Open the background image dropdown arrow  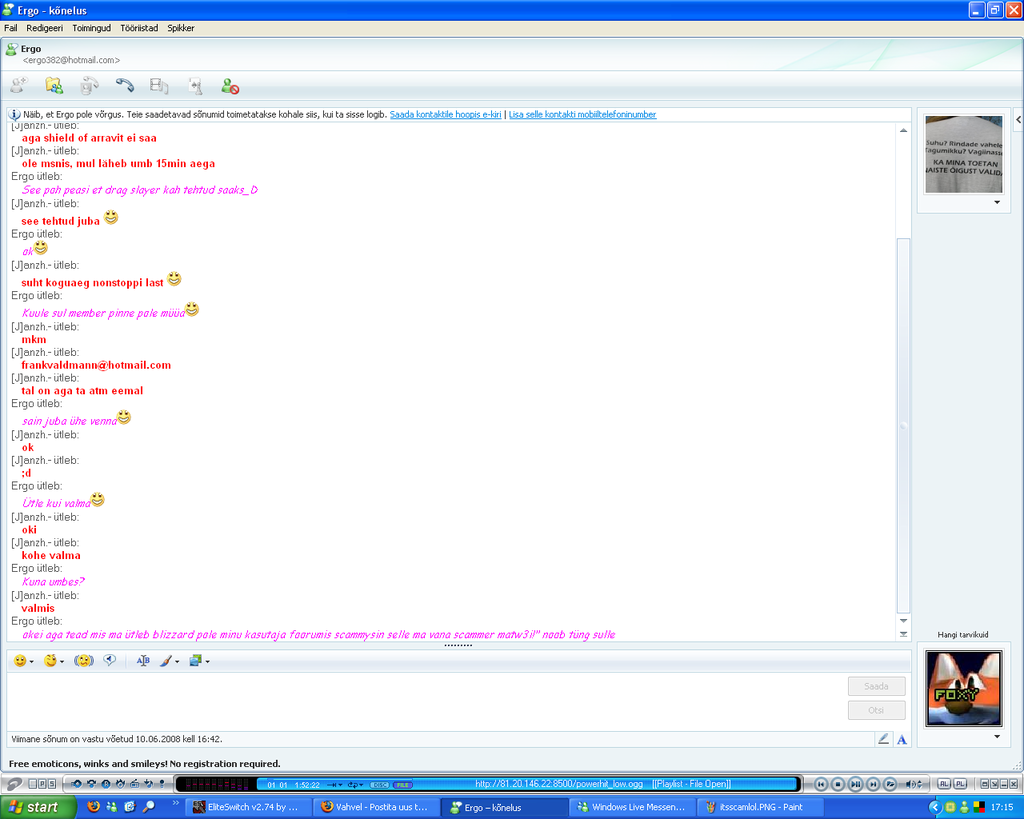208,661
